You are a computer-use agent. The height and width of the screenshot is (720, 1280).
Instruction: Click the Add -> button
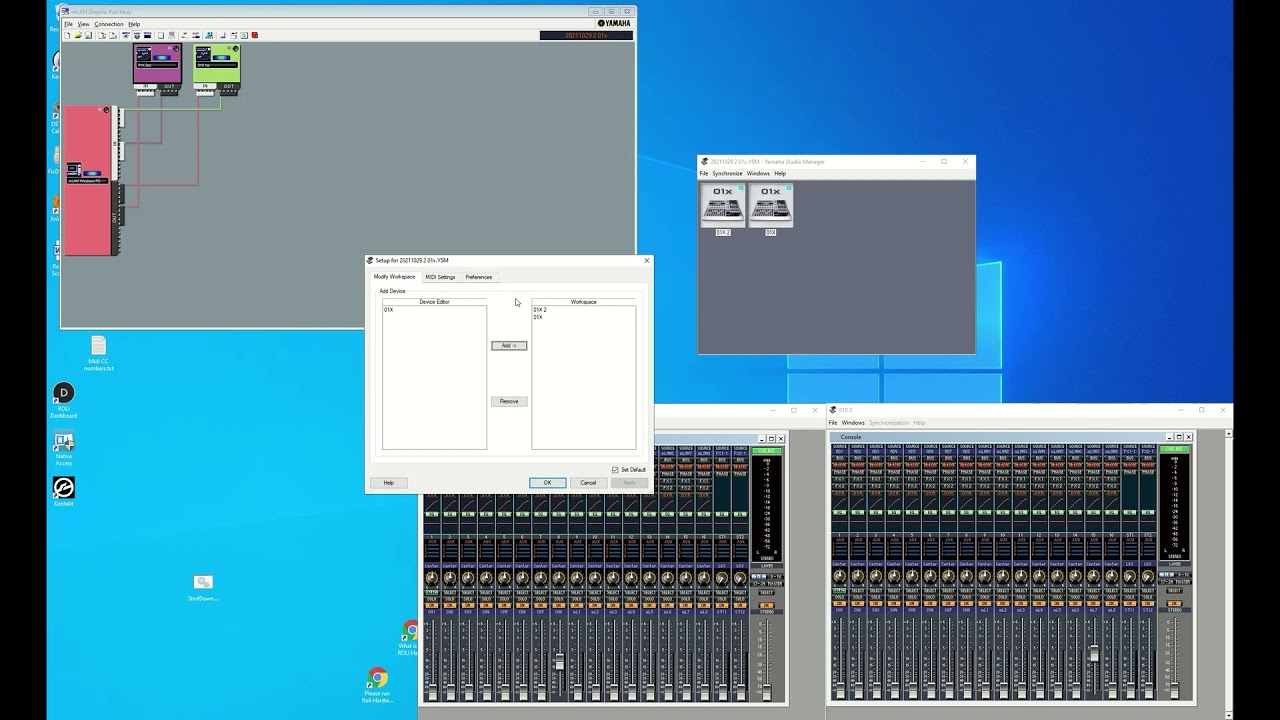coord(509,346)
